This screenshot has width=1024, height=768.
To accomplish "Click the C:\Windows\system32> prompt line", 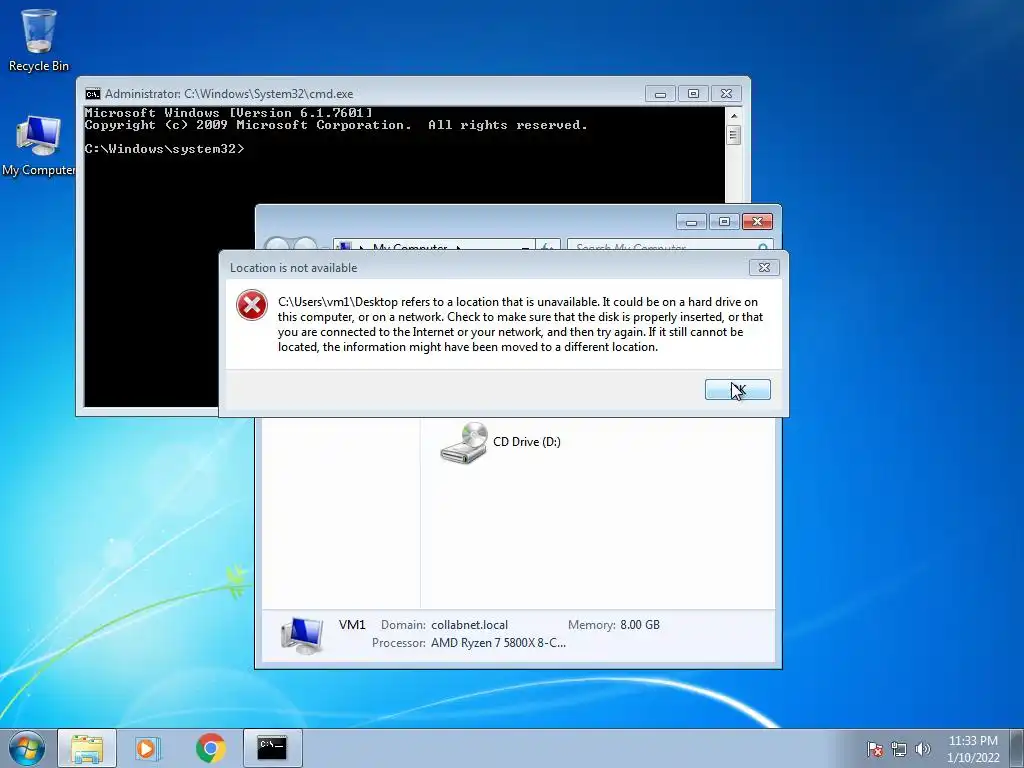I will point(164,149).
